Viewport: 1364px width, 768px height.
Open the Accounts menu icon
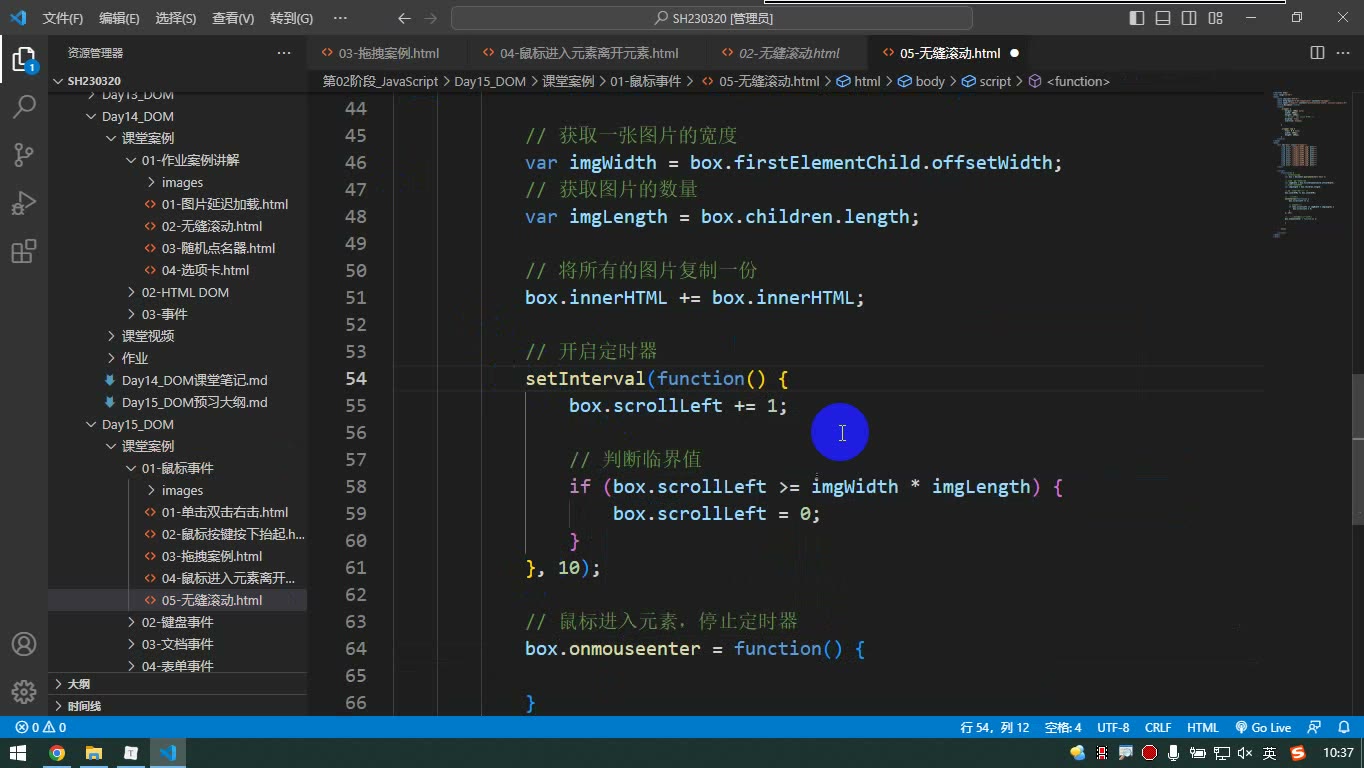pyautogui.click(x=24, y=644)
